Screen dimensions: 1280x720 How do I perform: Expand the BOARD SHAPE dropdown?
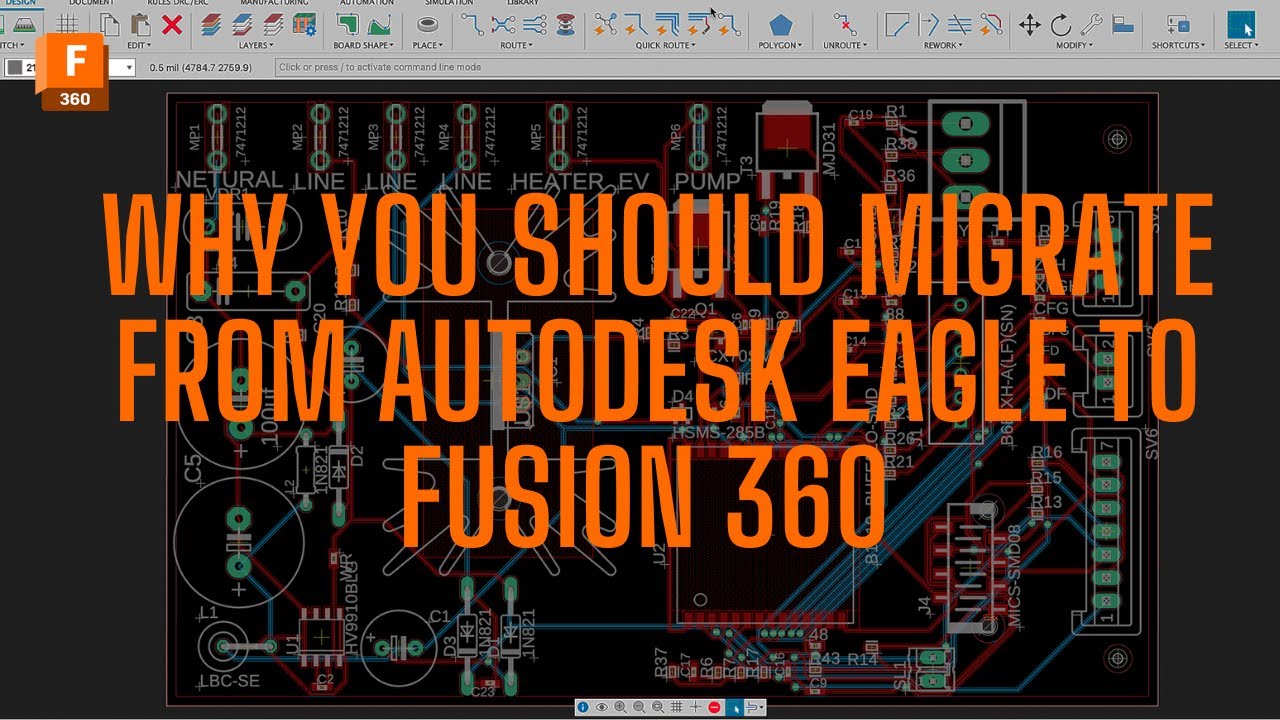point(363,45)
